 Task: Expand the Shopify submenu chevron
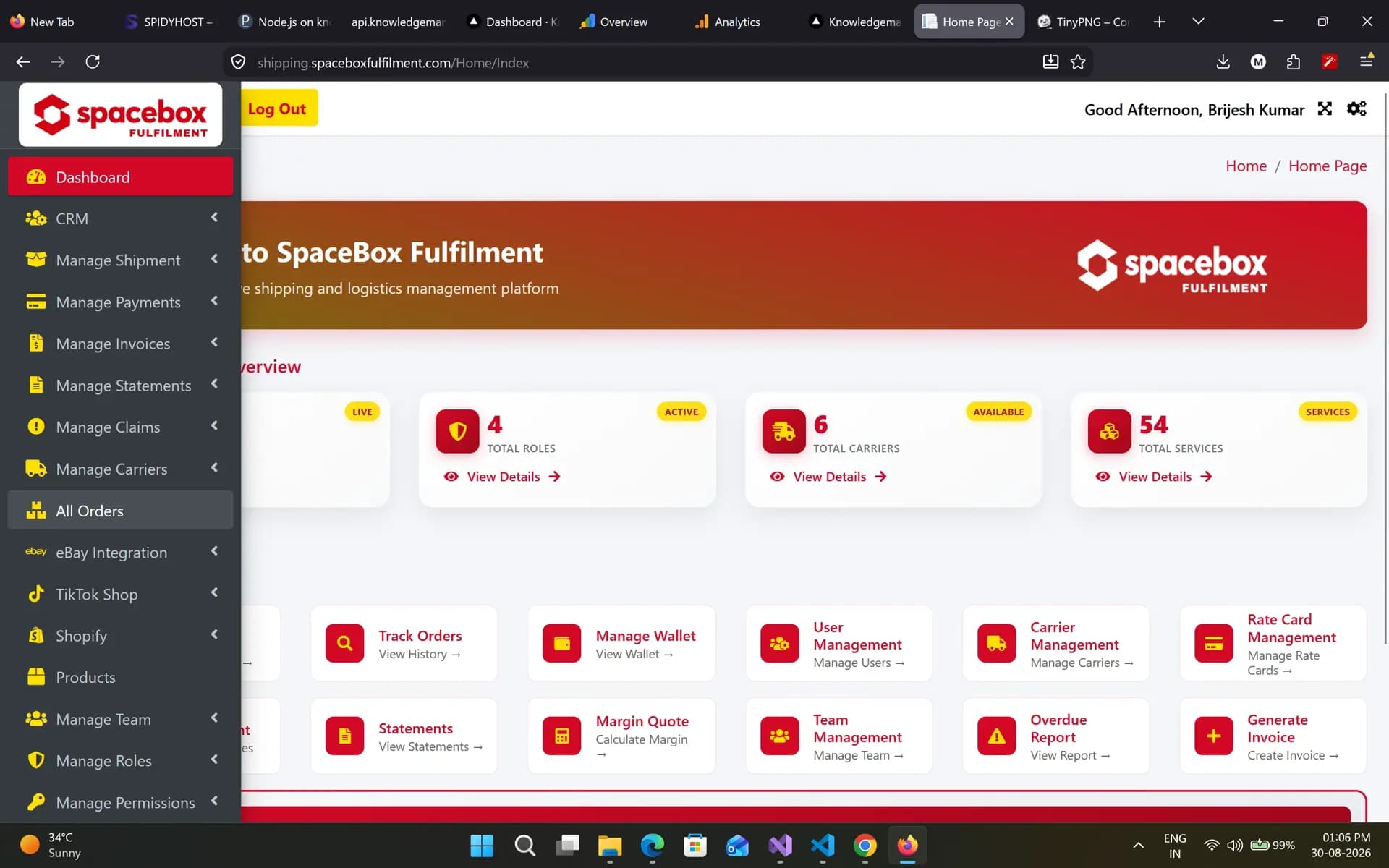[214, 634]
